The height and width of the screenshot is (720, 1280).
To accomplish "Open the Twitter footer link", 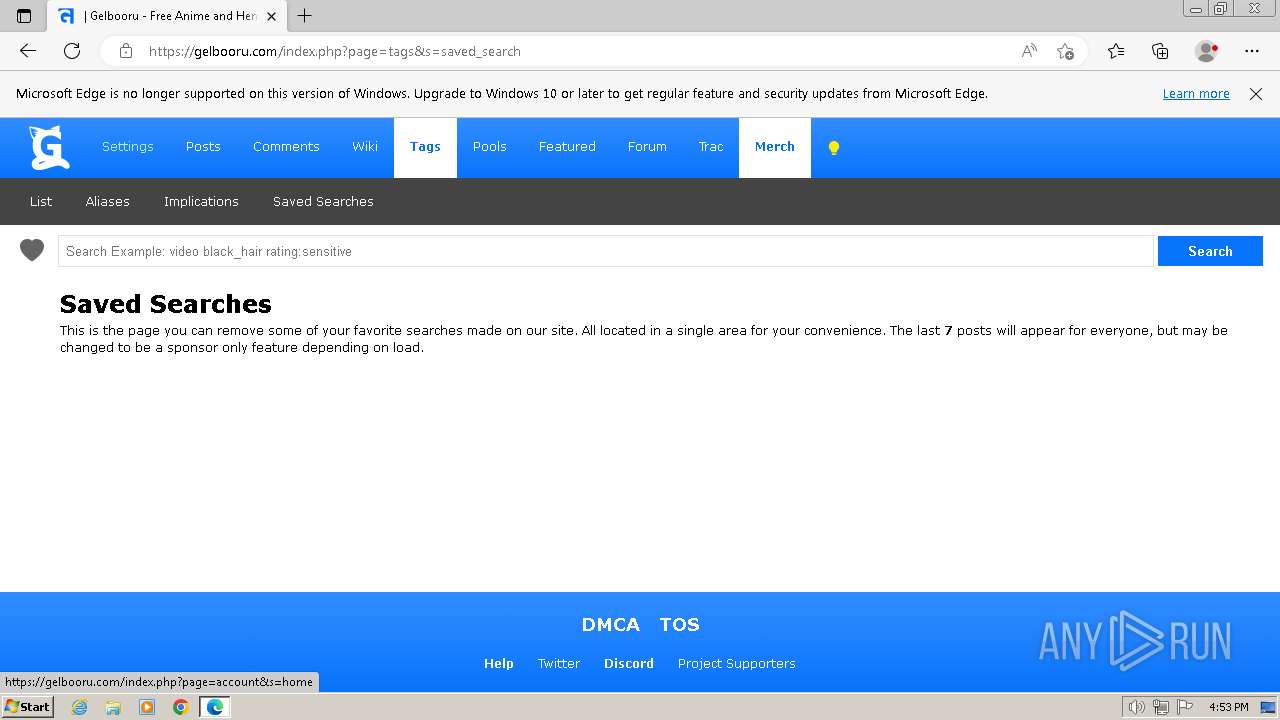I will (559, 664).
